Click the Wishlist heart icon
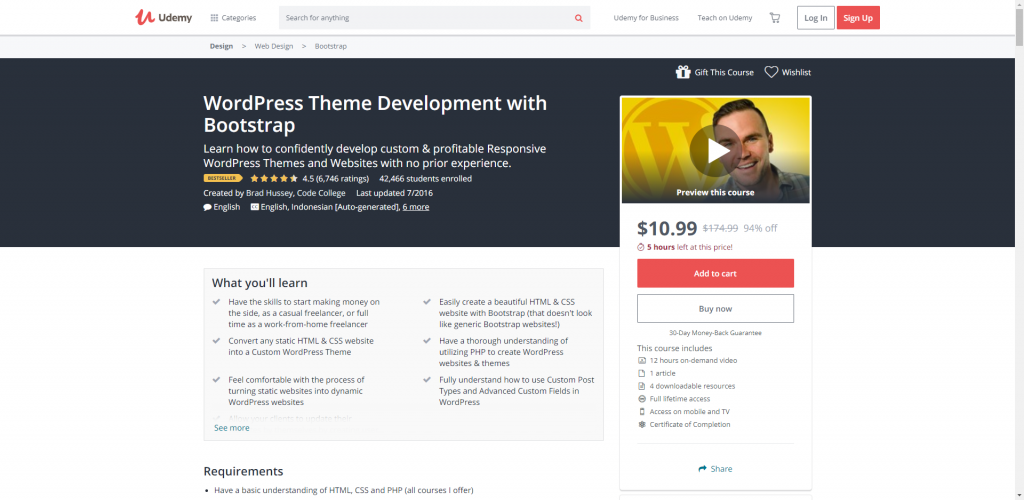 click(771, 72)
